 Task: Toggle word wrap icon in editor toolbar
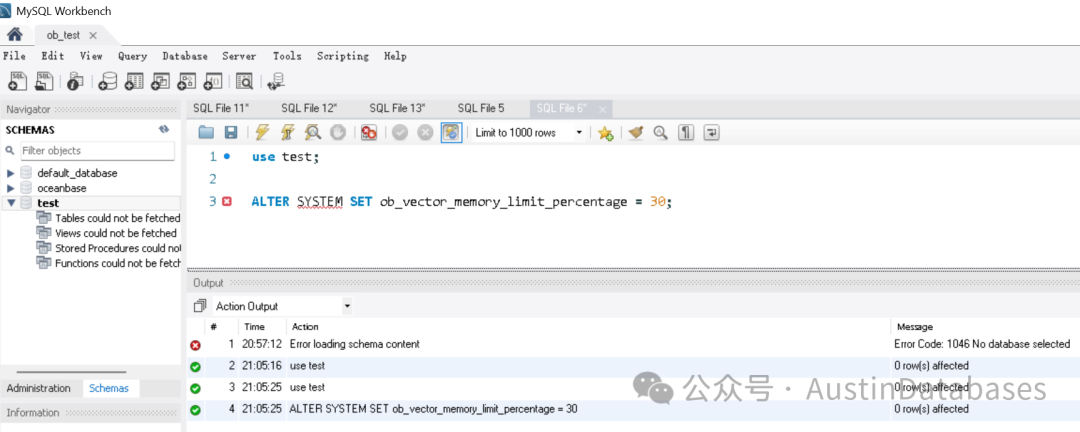[711, 133]
